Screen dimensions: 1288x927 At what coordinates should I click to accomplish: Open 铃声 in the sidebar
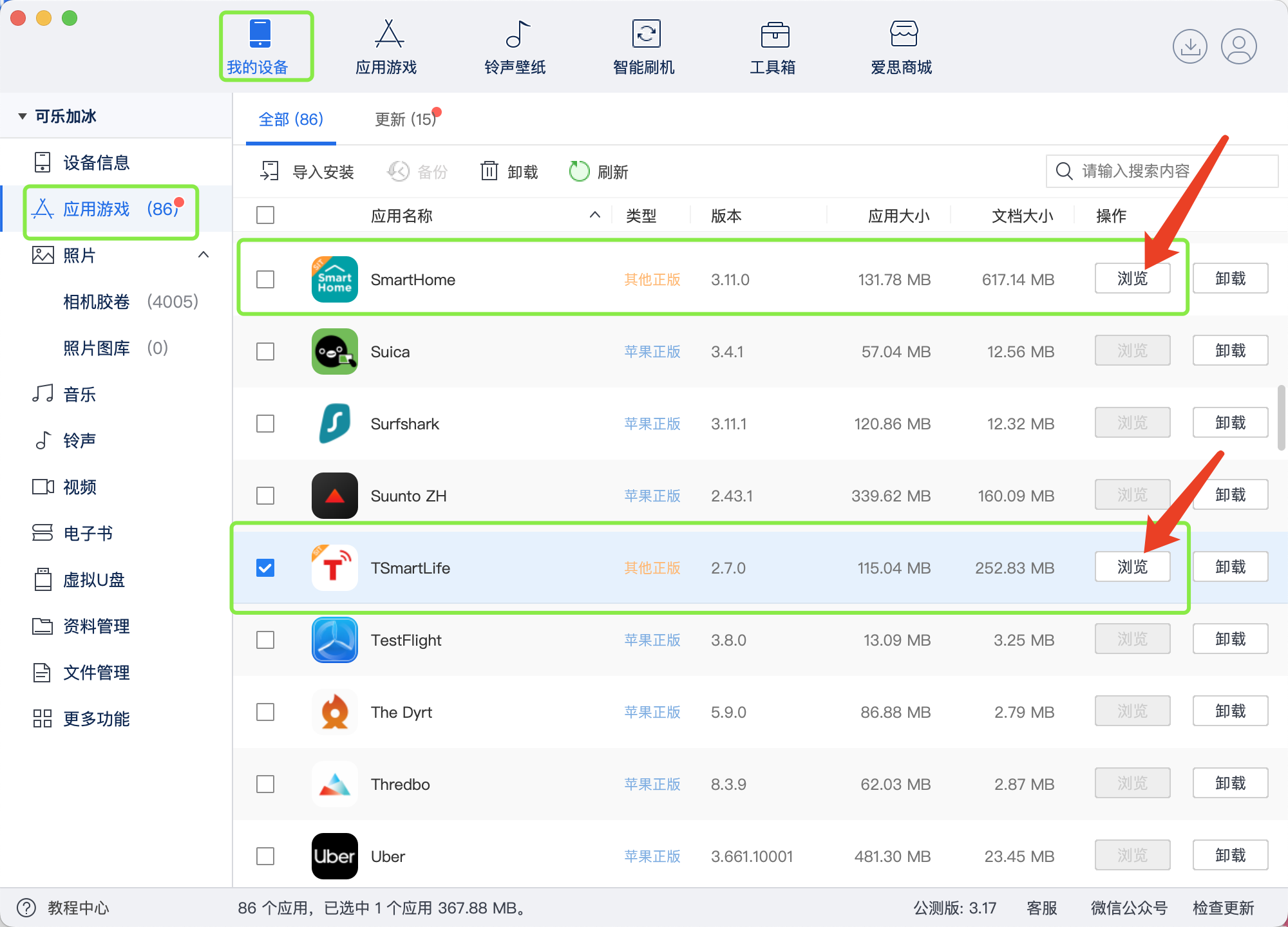click(x=116, y=440)
